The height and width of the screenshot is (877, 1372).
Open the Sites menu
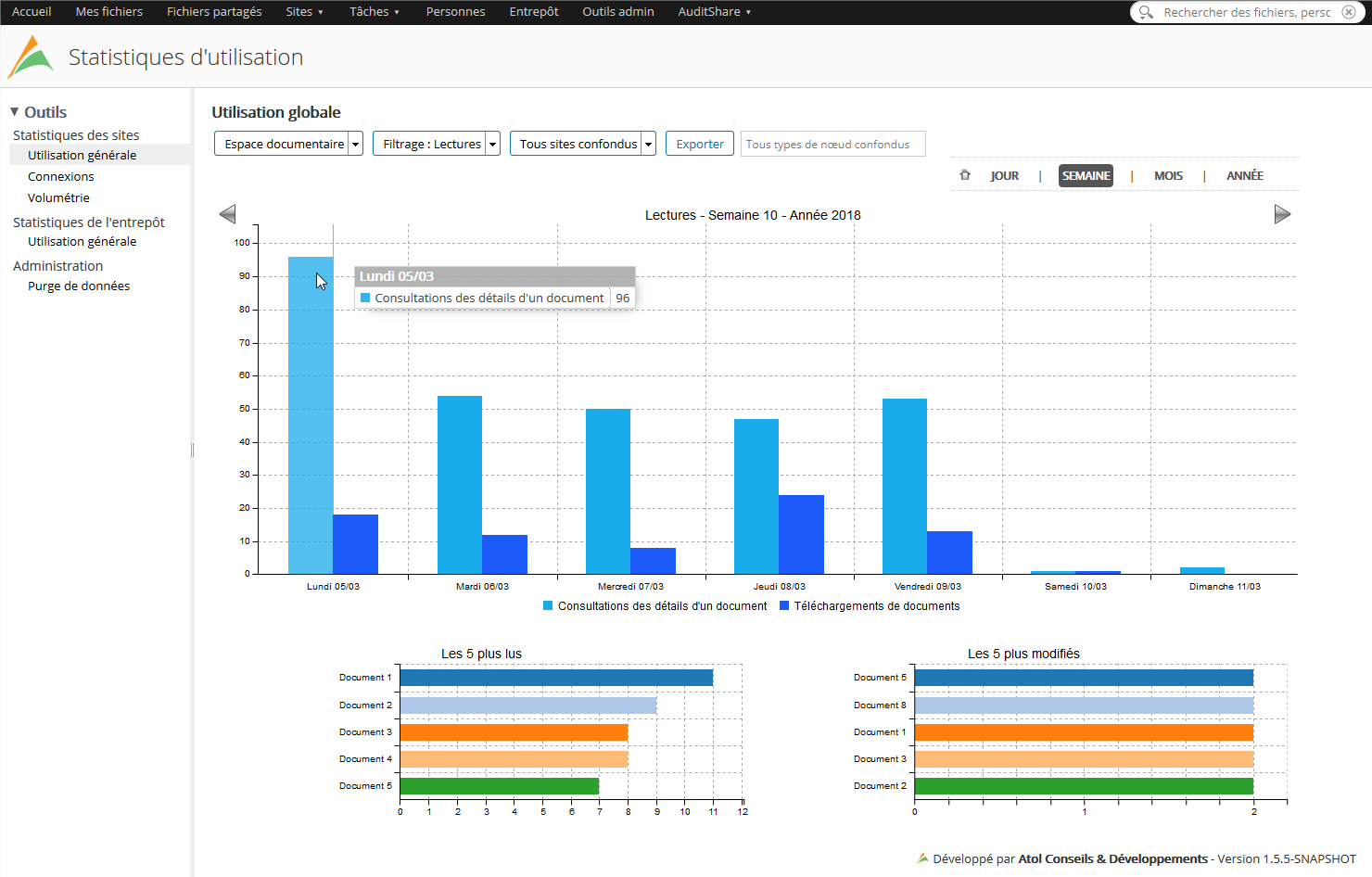click(x=304, y=12)
